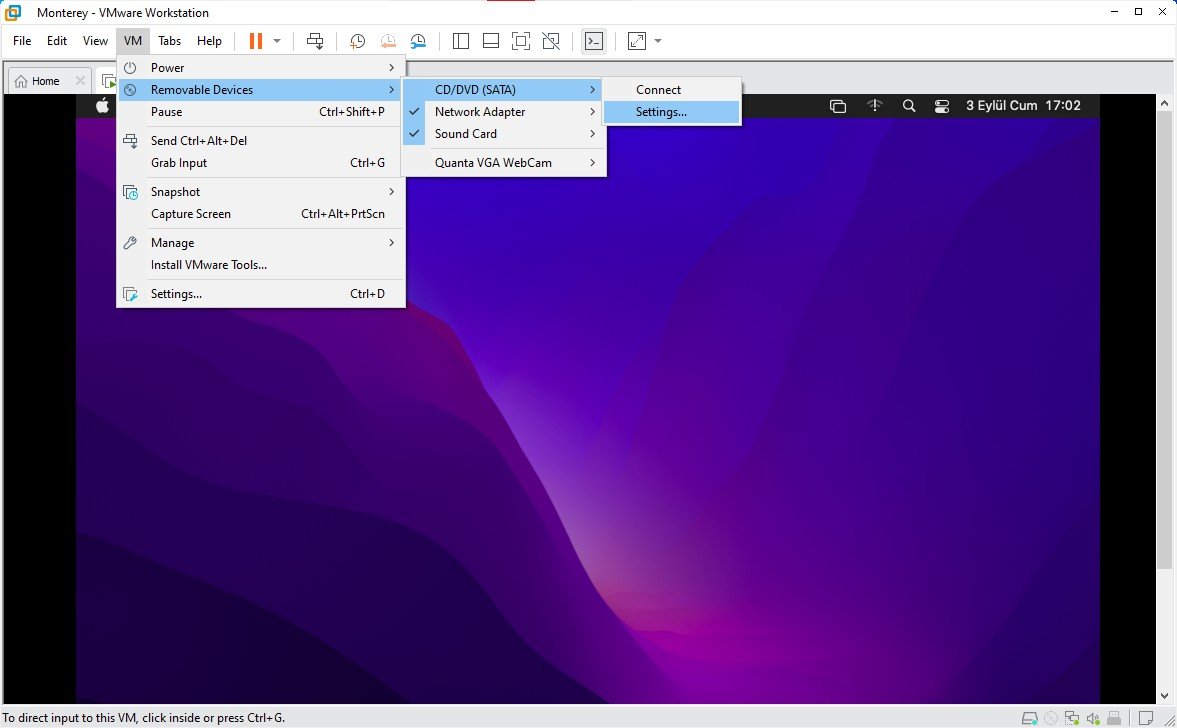Click the network adapter status bar icon

point(1072,718)
